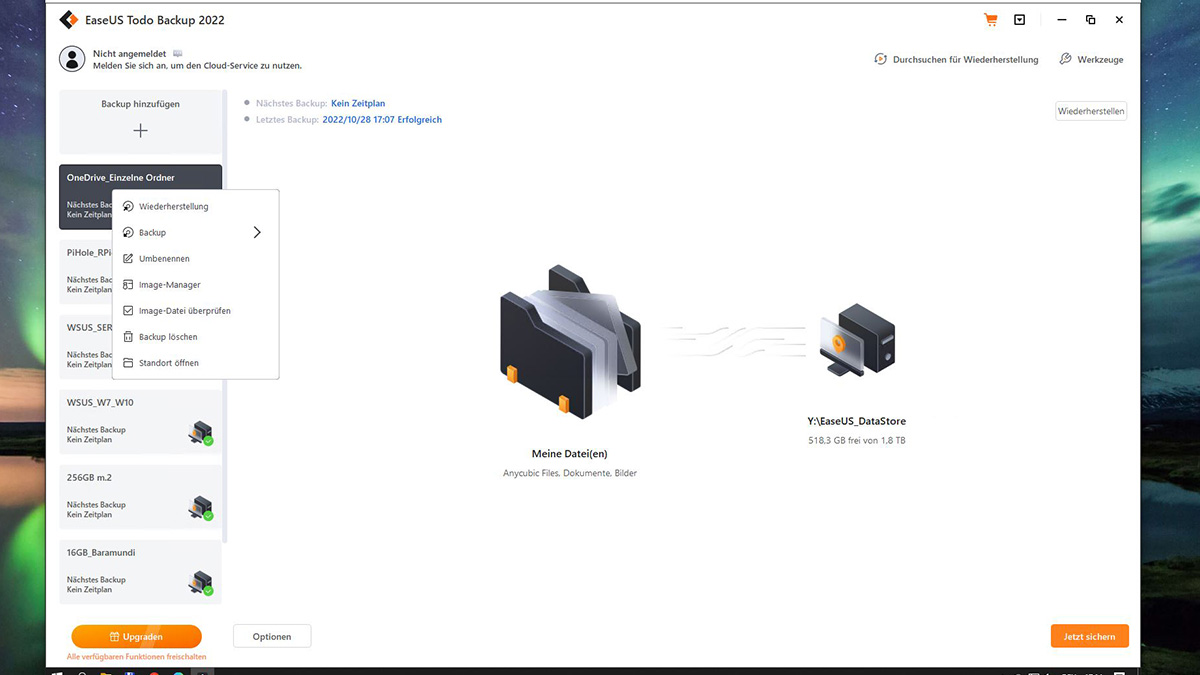Screen dimensions: 1200x675
Task: Click the status icon on the 16GB_Baramundi card
Action: tap(201, 583)
